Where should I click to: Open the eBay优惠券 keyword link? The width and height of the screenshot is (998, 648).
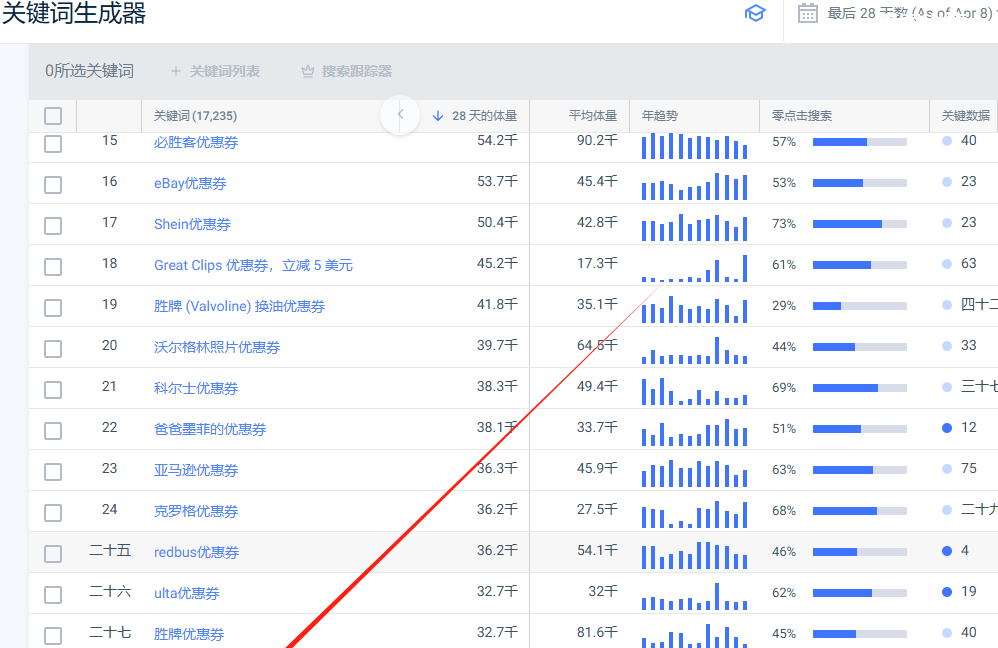pos(190,183)
